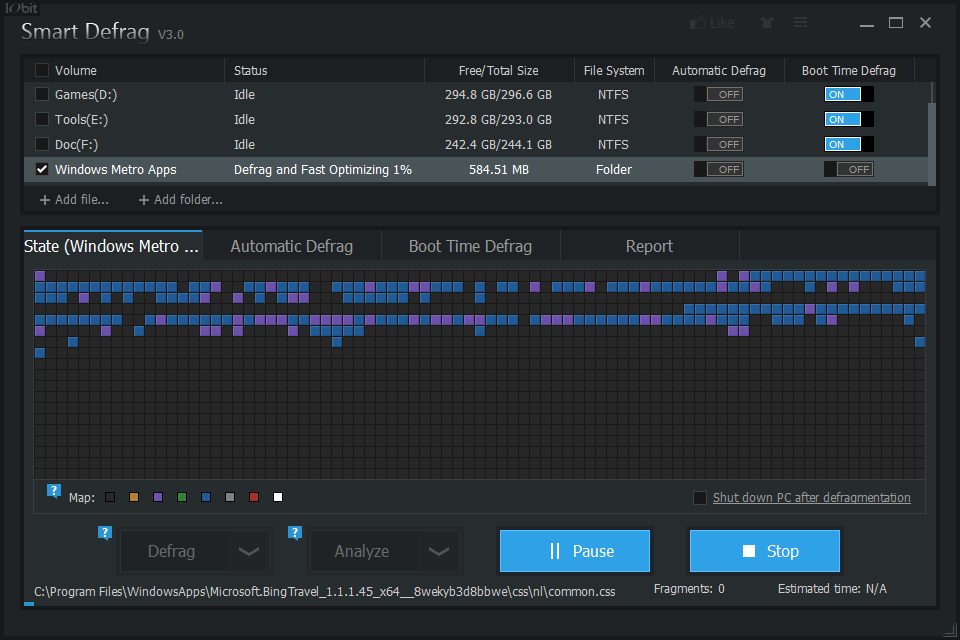This screenshot has width=960, height=640.
Task: Enable Automatic Defrag for Tools(E:)
Action: point(719,119)
